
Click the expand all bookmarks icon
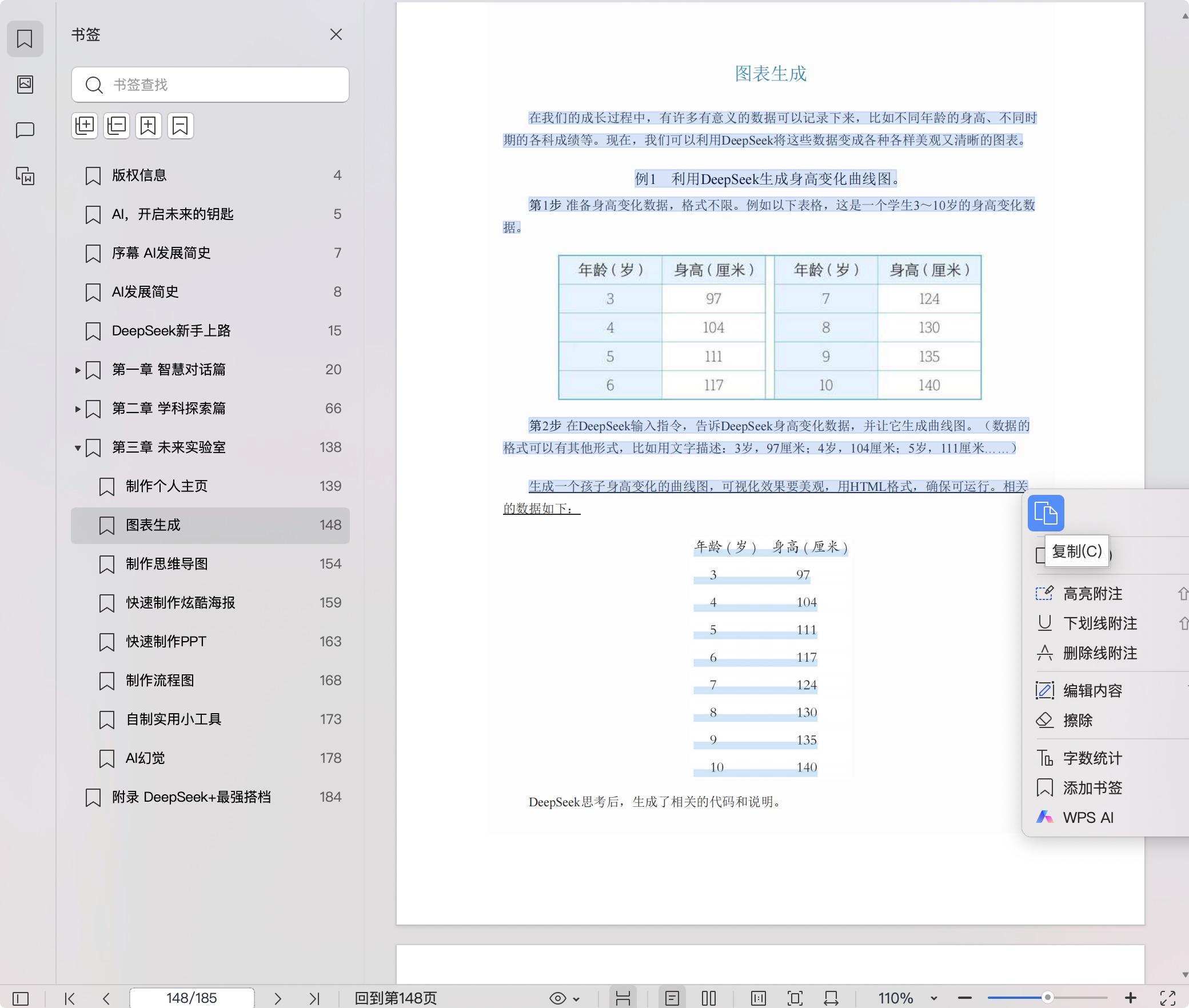point(85,126)
